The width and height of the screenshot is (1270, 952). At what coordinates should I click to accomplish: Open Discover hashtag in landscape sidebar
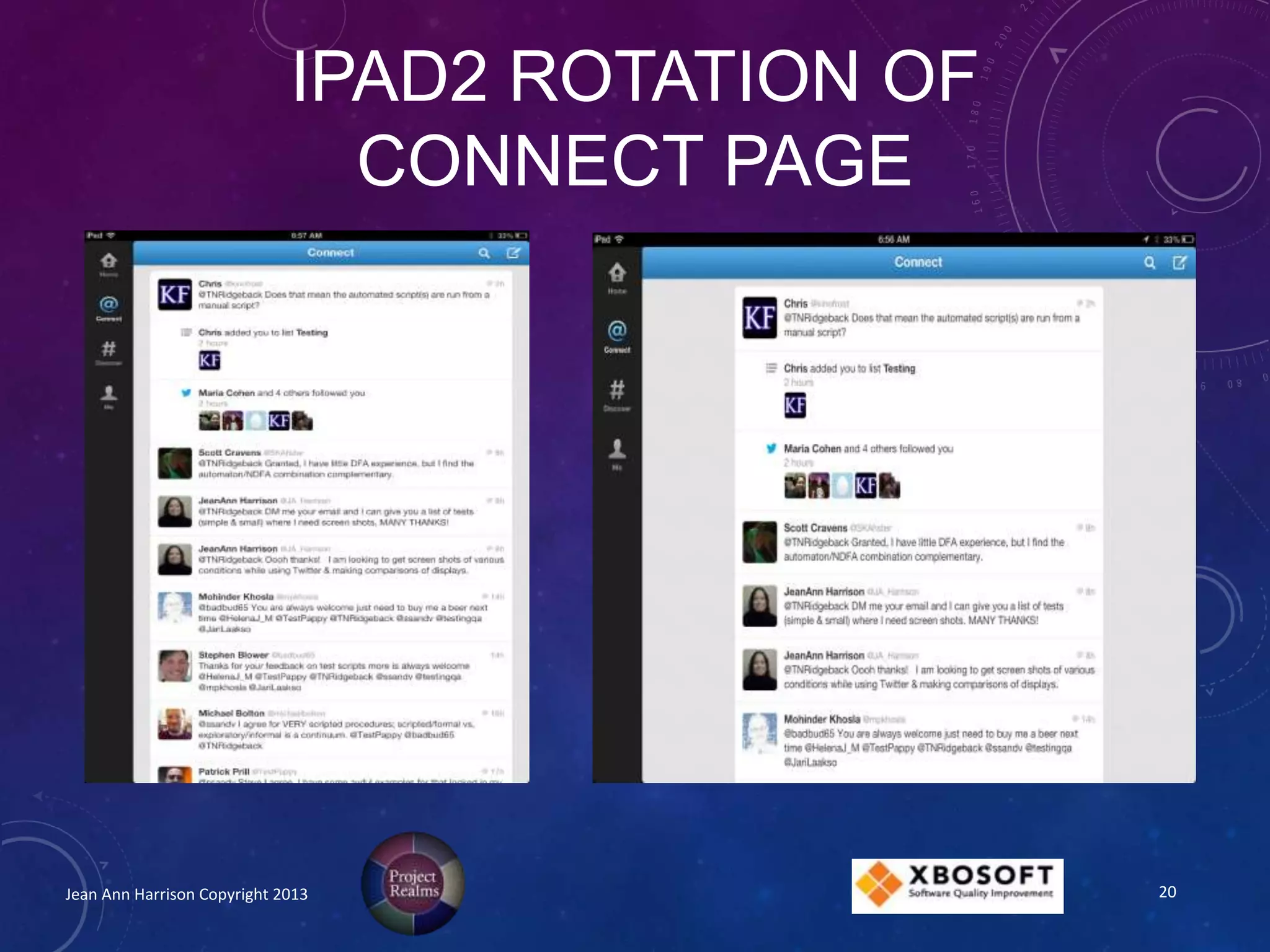pos(617,395)
